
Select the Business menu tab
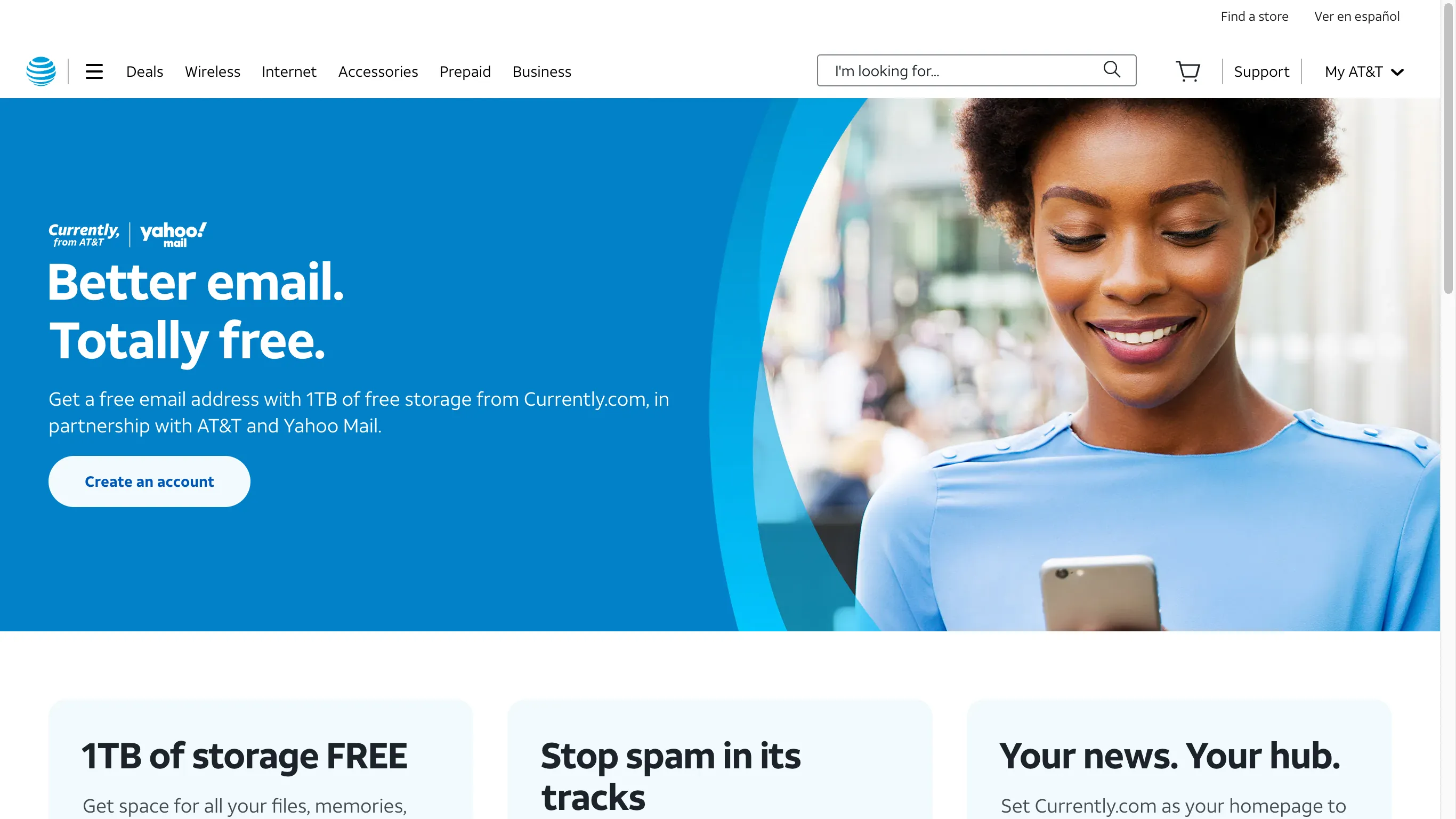click(542, 71)
